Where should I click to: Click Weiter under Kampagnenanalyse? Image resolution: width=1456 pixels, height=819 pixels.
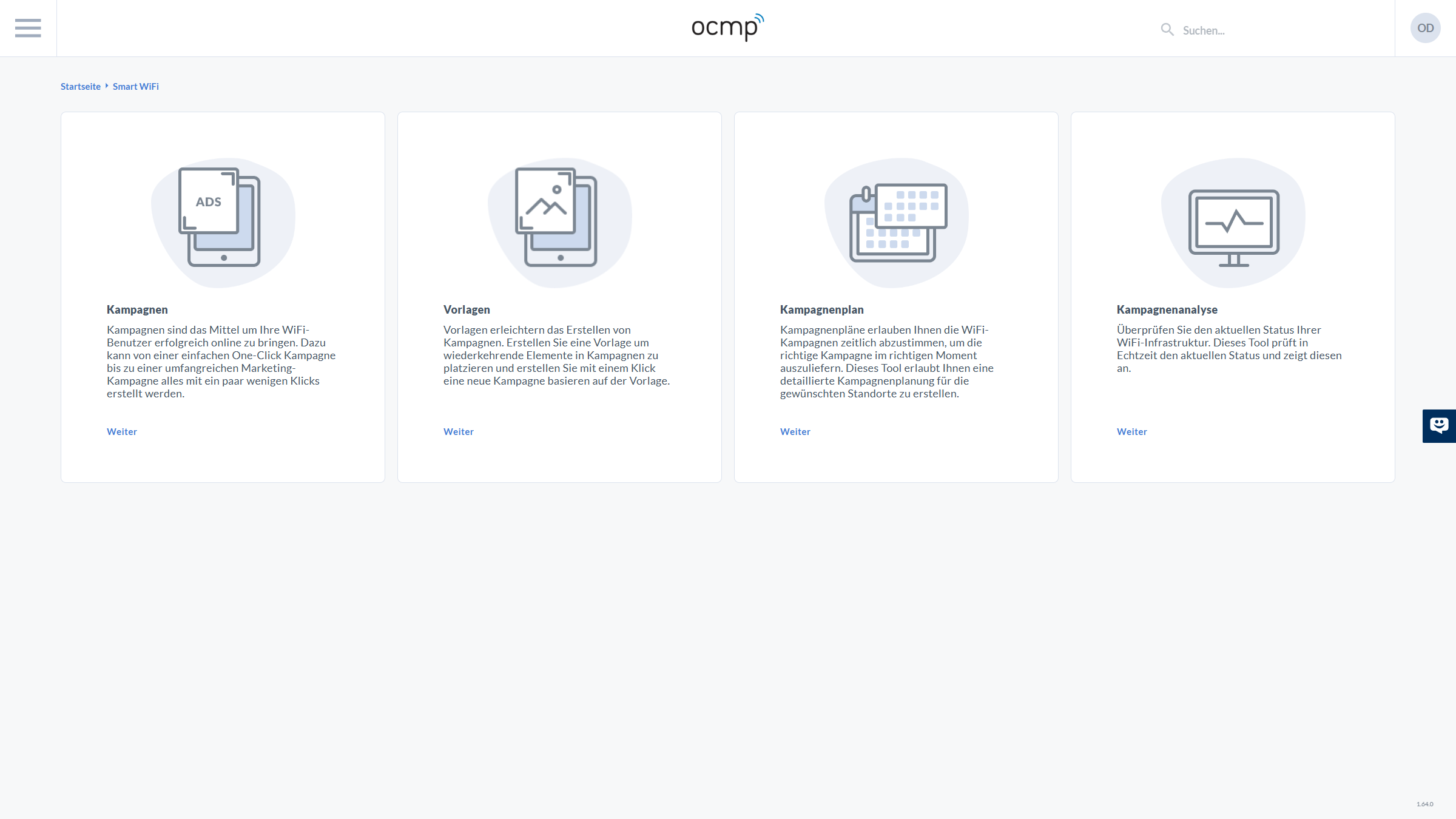(x=1132, y=432)
